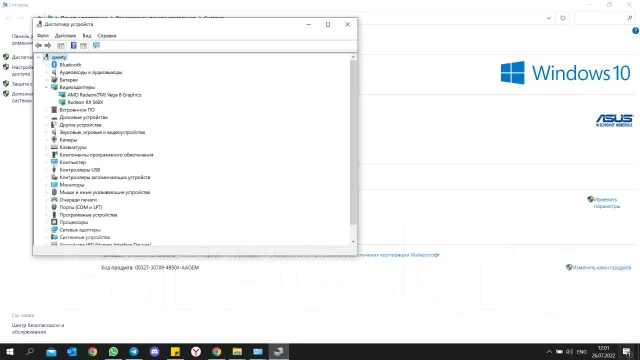Screen dimensions: 640x360
Task: Expand the Встроенное ПО category
Action: pyautogui.click(x=46, y=110)
